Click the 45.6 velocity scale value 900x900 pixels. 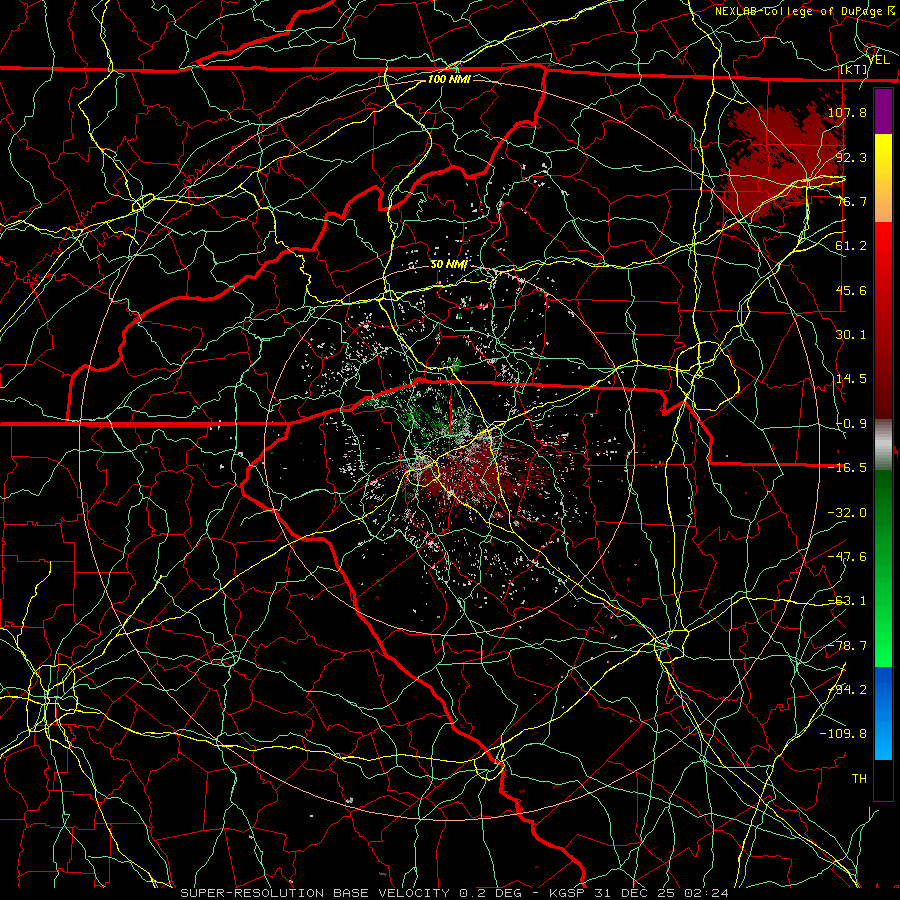[851, 290]
